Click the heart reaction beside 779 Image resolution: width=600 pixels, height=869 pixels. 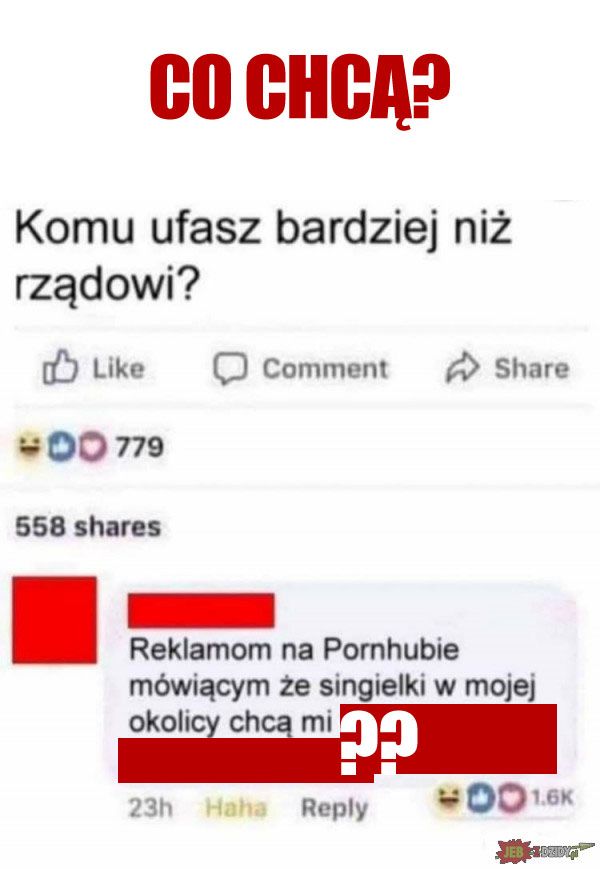[x=92, y=448]
